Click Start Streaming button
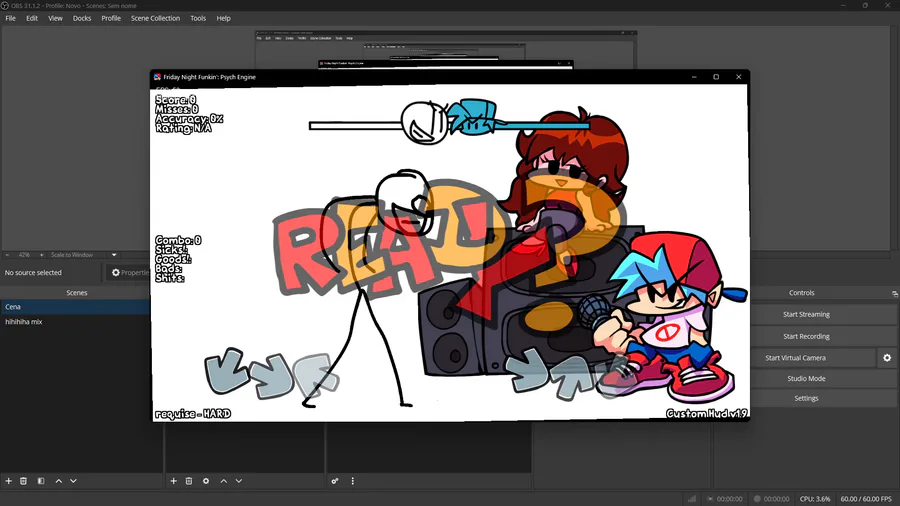900x506 pixels. [823, 314]
